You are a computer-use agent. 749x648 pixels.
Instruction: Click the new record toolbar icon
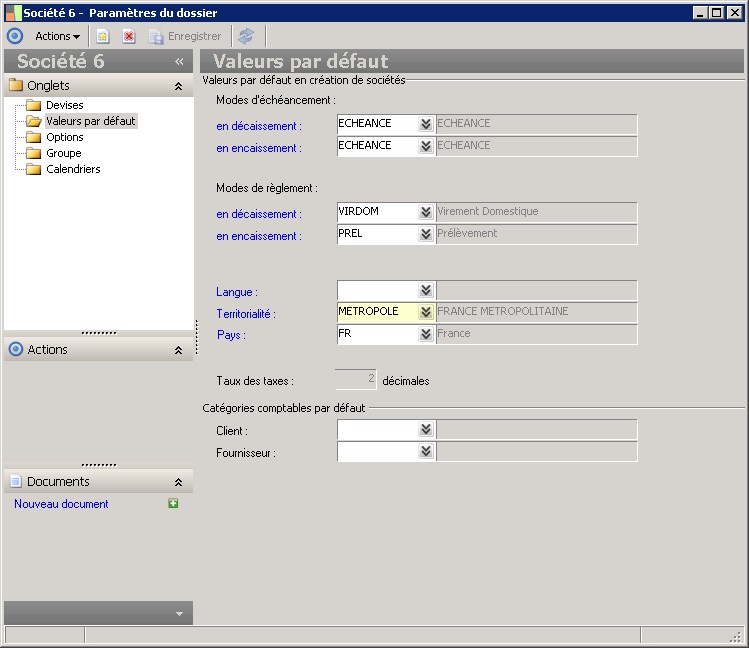coord(103,36)
